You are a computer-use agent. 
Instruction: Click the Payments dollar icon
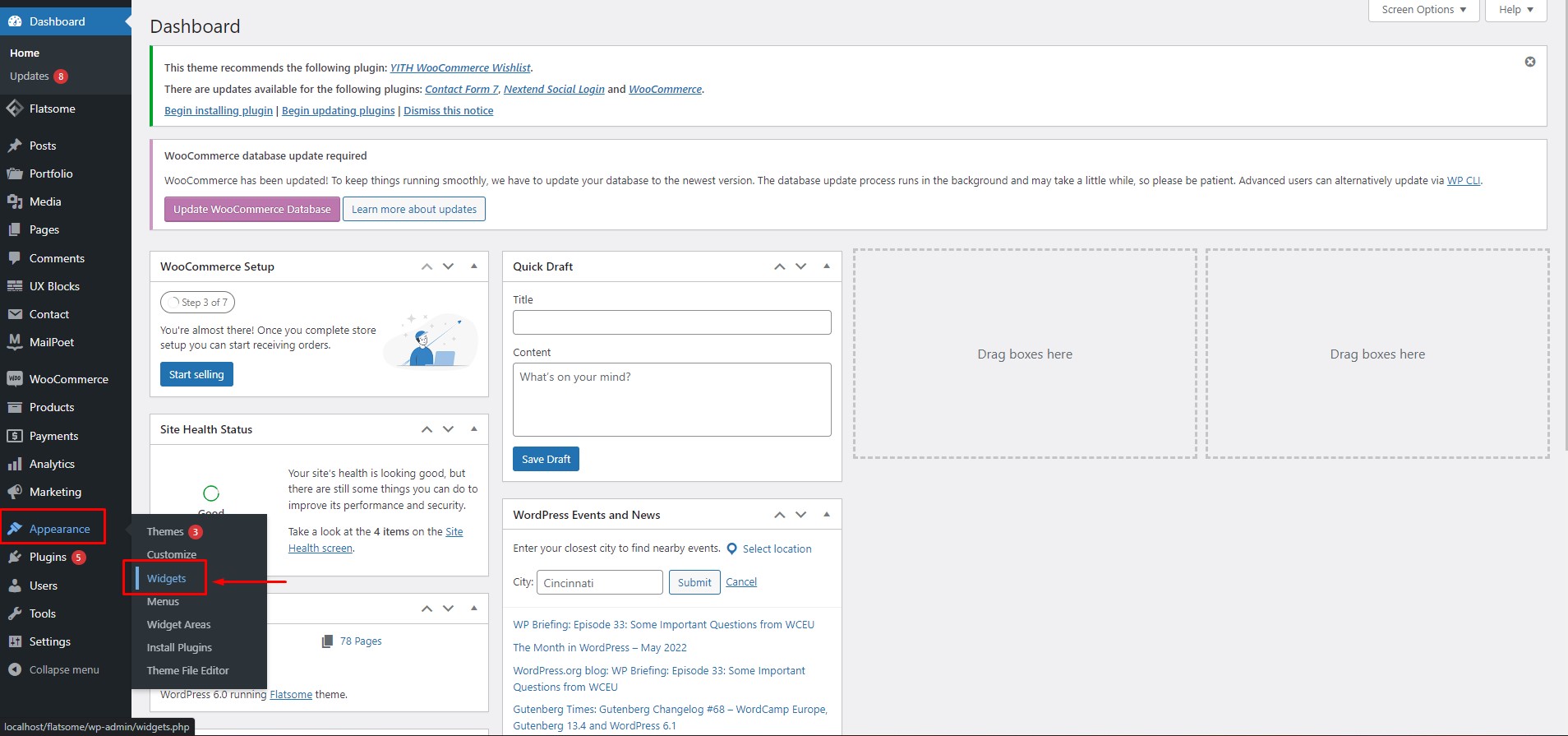(15, 436)
